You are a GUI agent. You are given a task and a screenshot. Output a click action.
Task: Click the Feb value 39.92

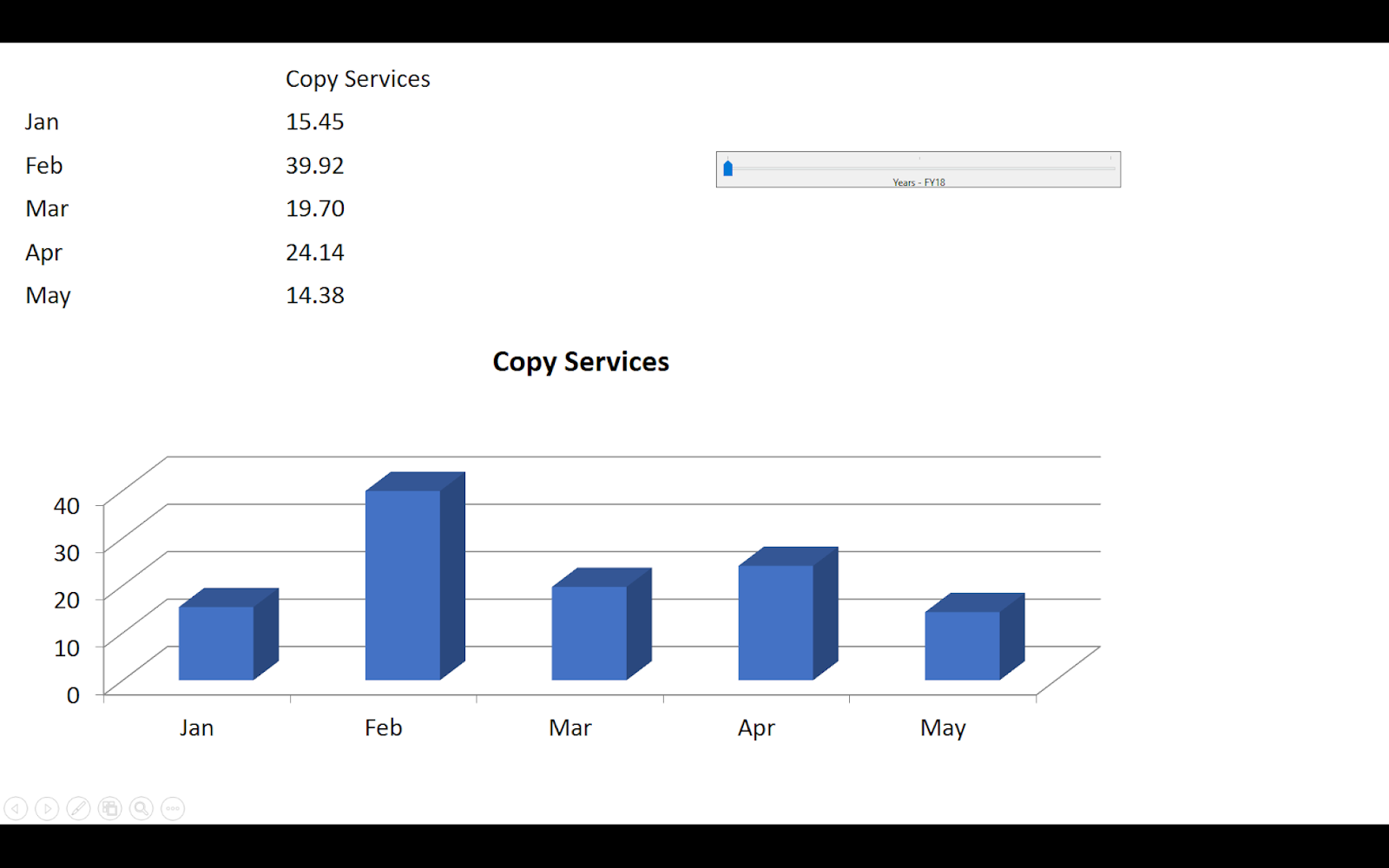[314, 165]
